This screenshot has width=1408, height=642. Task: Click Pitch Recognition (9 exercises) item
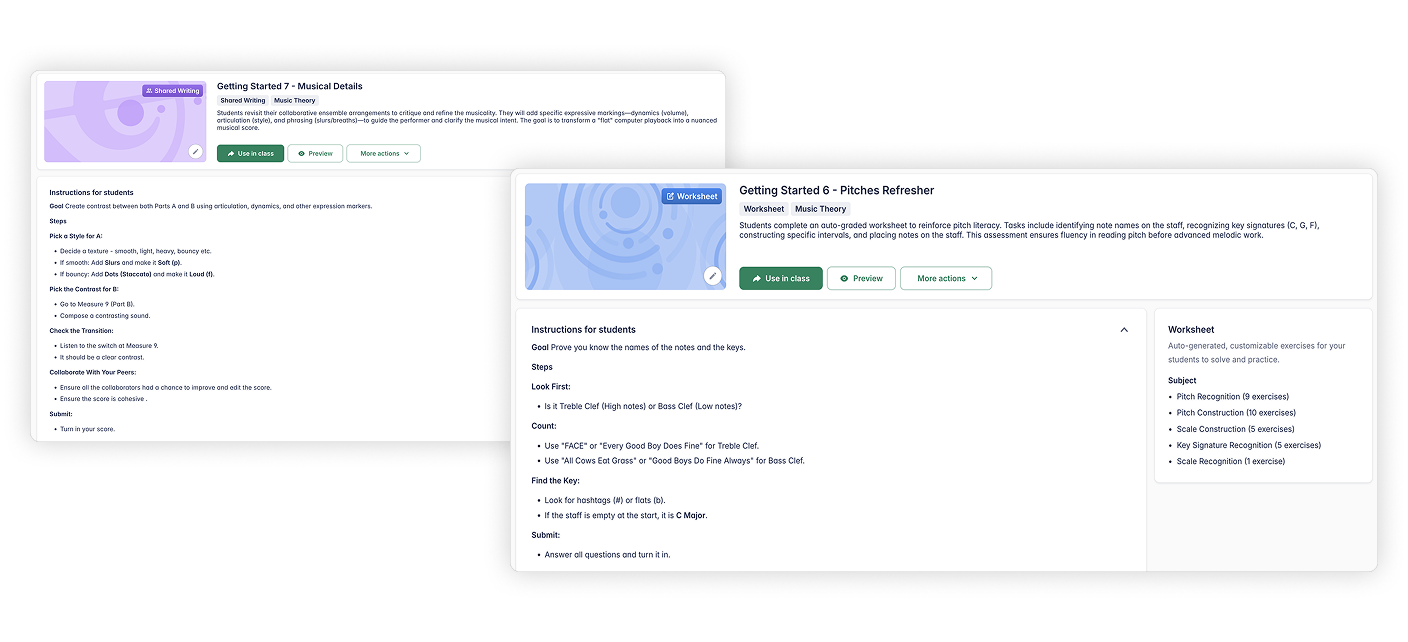[1232, 397]
